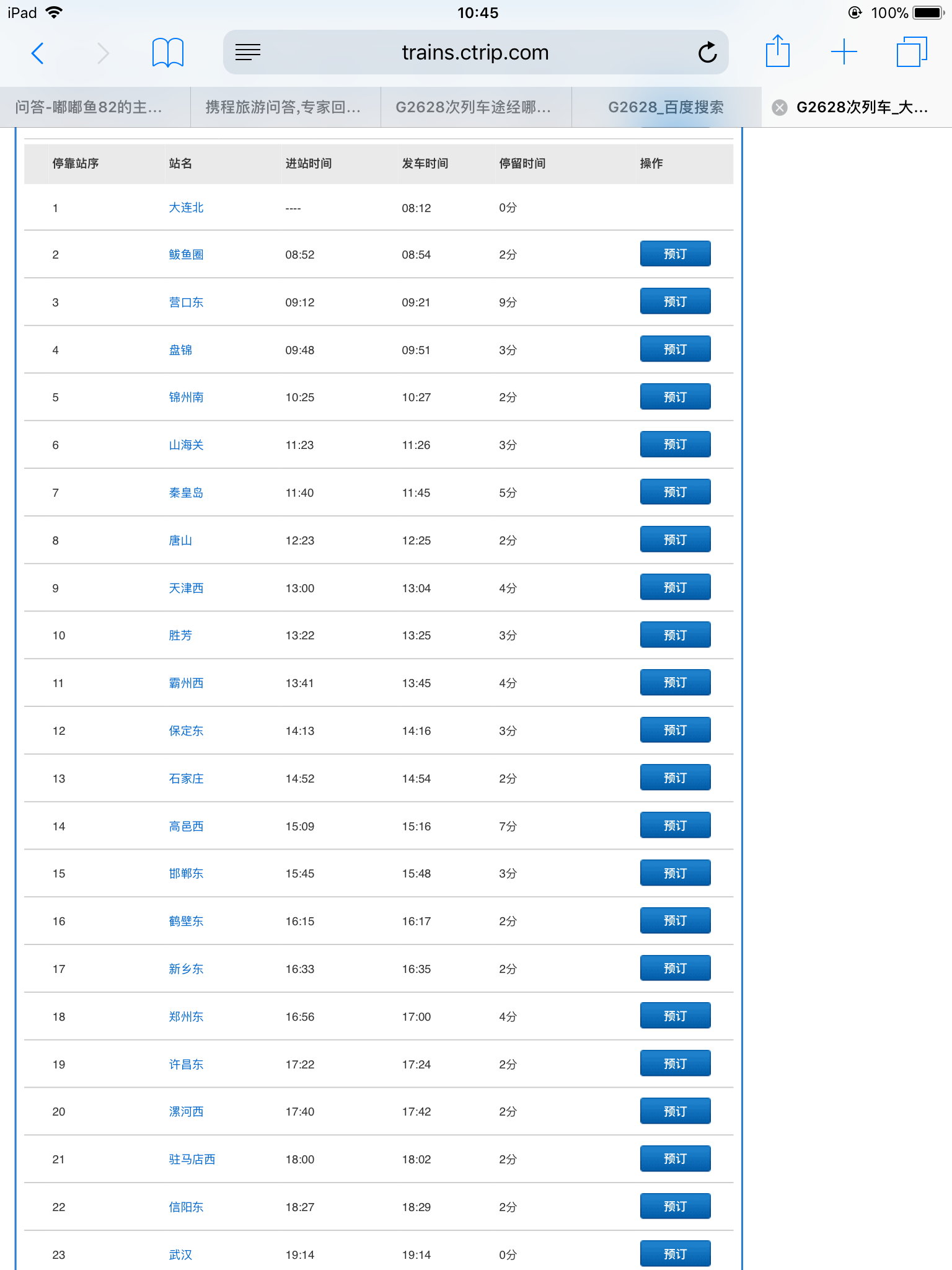
Task: Show all tabs overview icon
Action: click(911, 52)
